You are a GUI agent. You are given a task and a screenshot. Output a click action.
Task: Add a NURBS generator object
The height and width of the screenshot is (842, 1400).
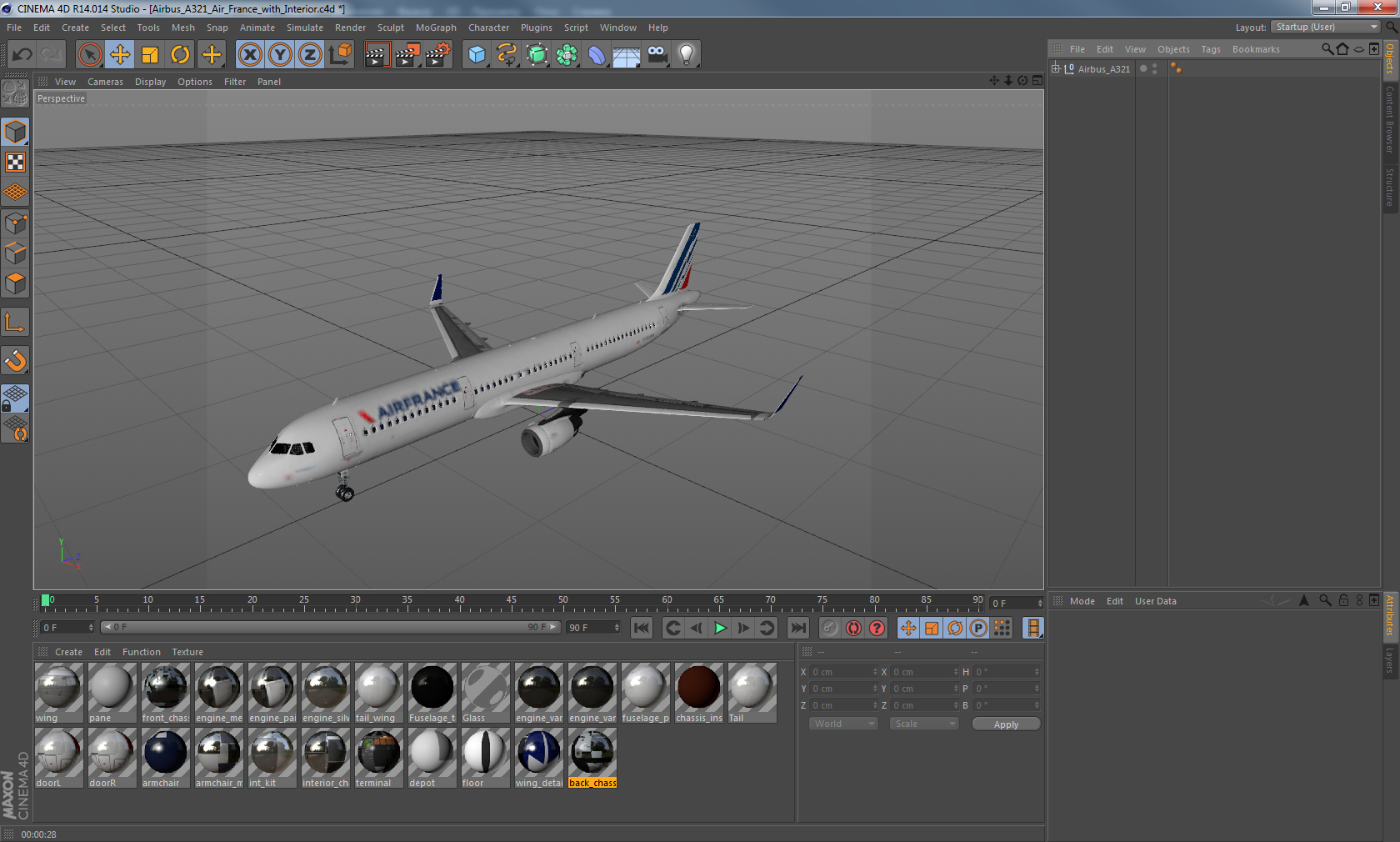tap(537, 55)
